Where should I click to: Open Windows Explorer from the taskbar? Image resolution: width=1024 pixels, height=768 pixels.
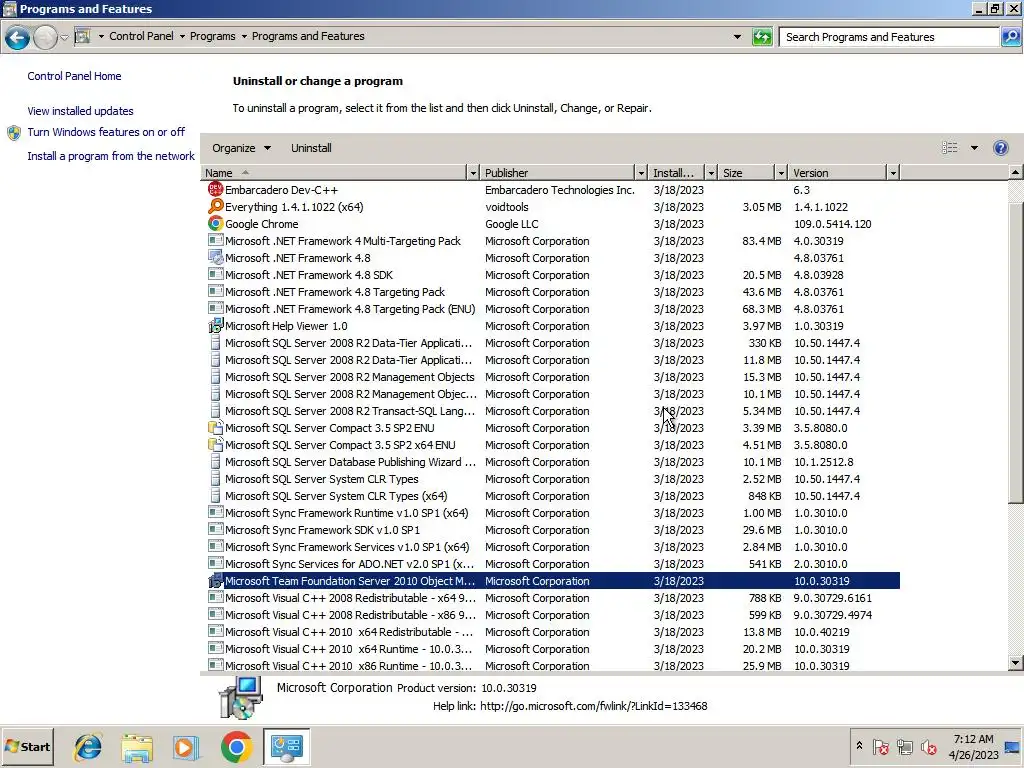click(137, 746)
